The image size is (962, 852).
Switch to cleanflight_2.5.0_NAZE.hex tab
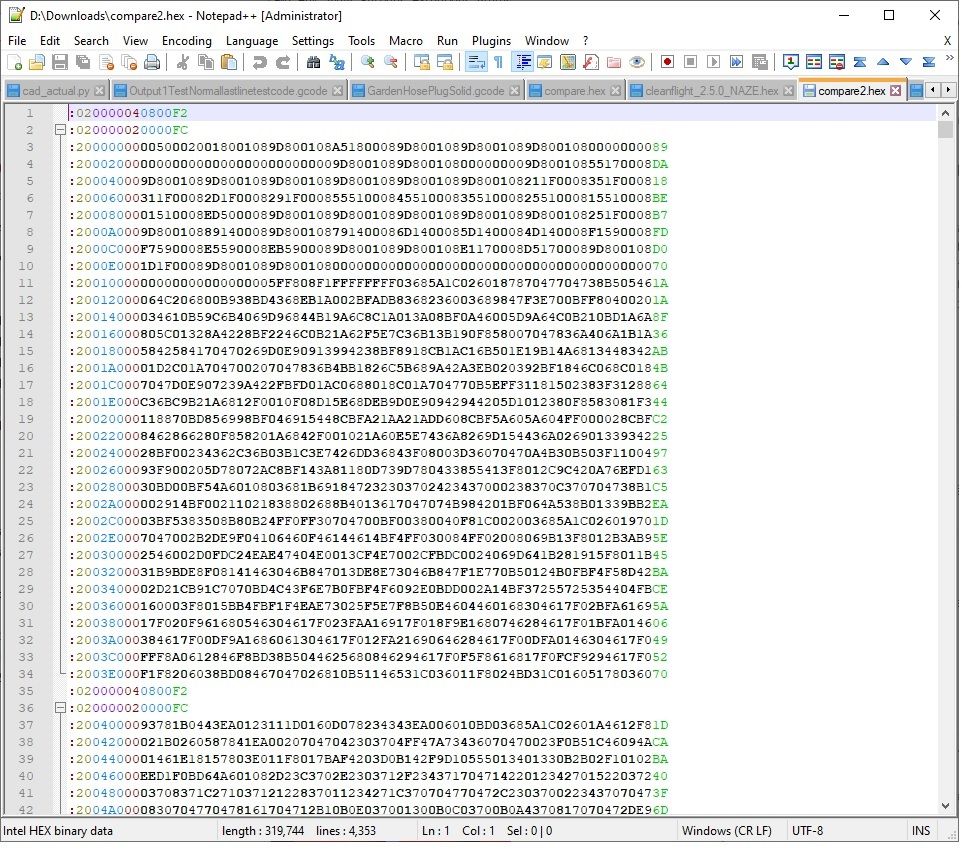tap(712, 91)
